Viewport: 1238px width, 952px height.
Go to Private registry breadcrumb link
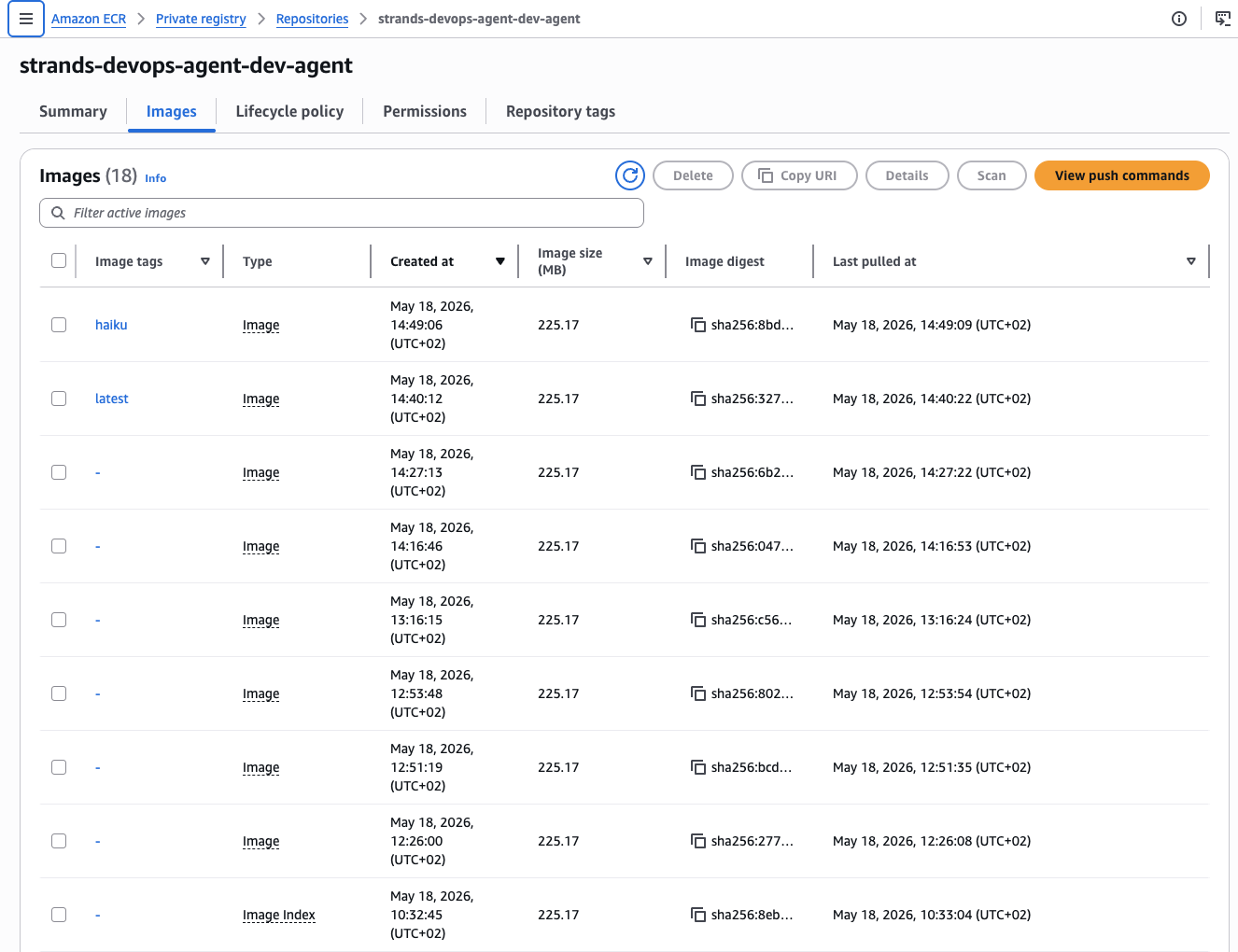pos(201,19)
